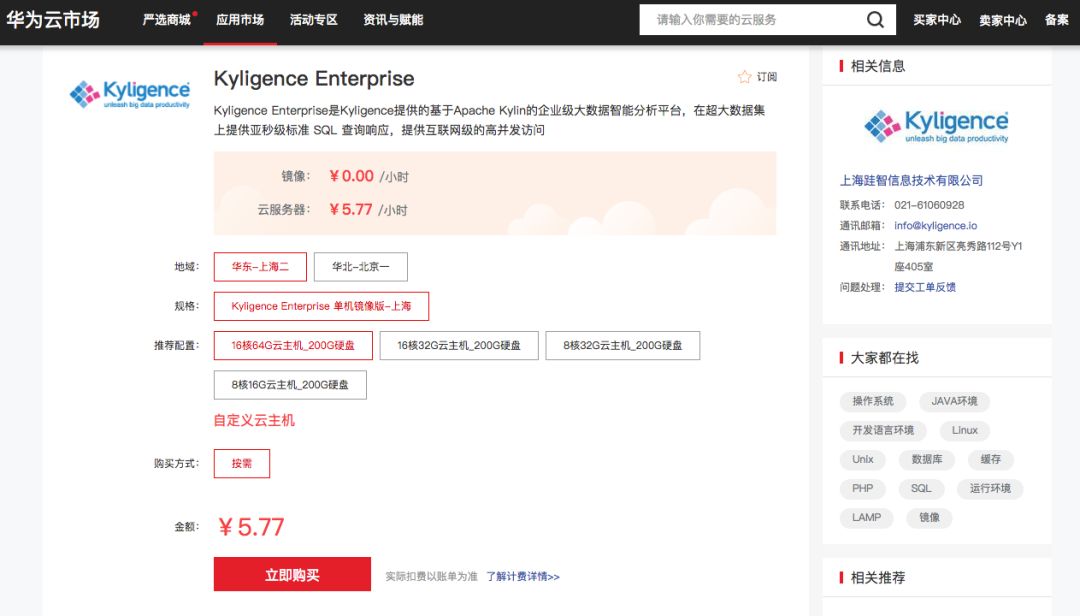Open 资讯与赋能 menu item
1080x616 pixels.
pos(393,19)
